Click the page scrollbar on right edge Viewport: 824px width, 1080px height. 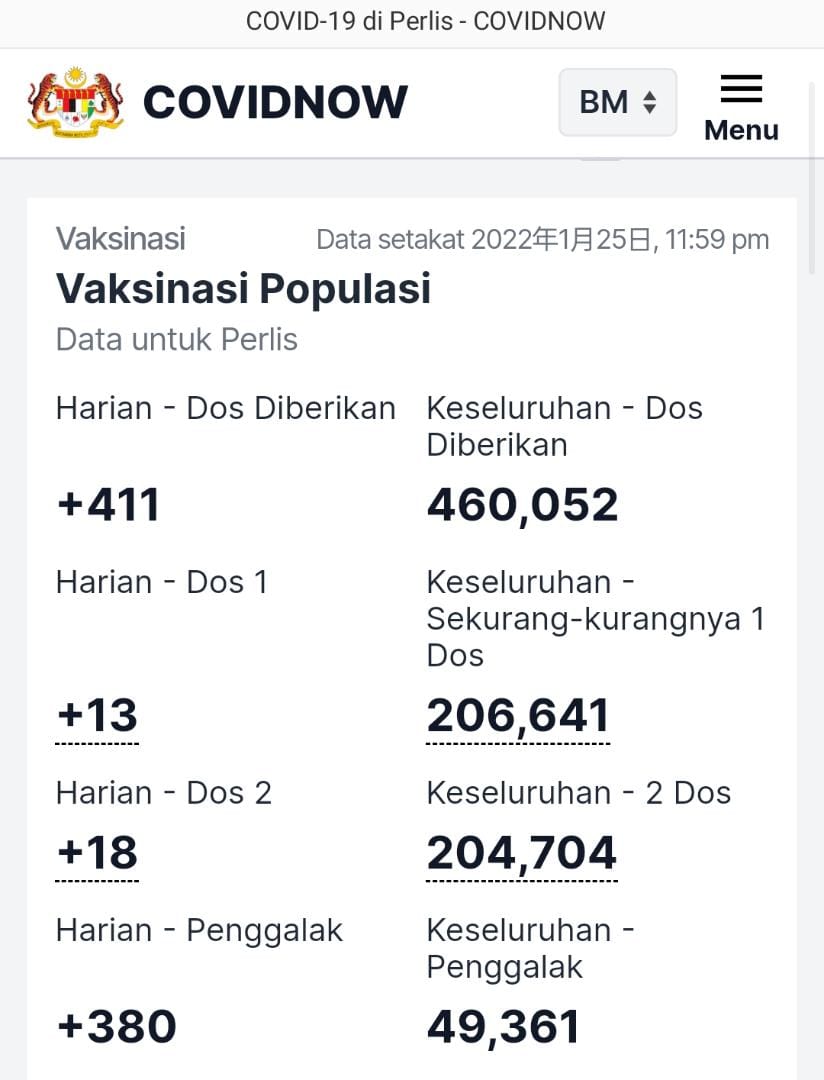point(814,179)
